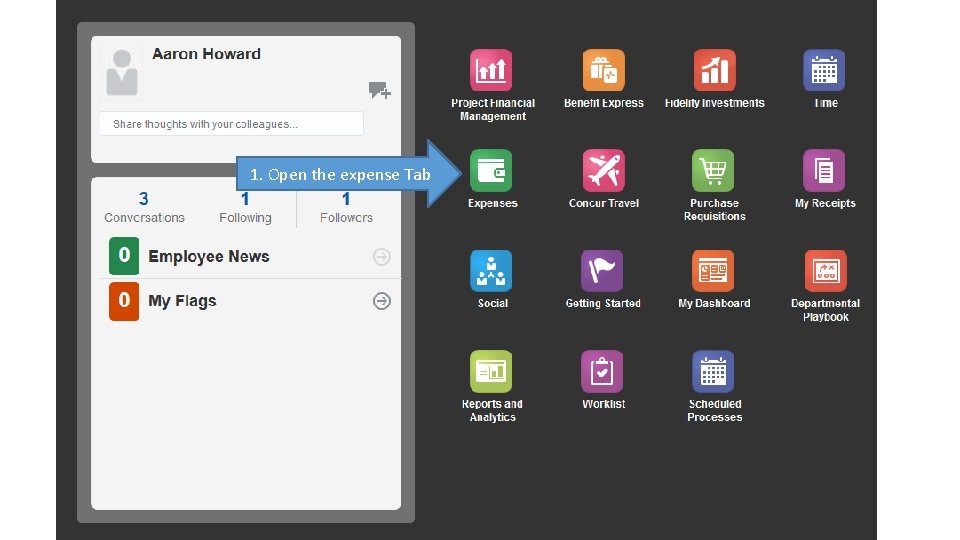Open the Benefit Express icon
Viewport: 960px width, 540px height.
click(604, 70)
